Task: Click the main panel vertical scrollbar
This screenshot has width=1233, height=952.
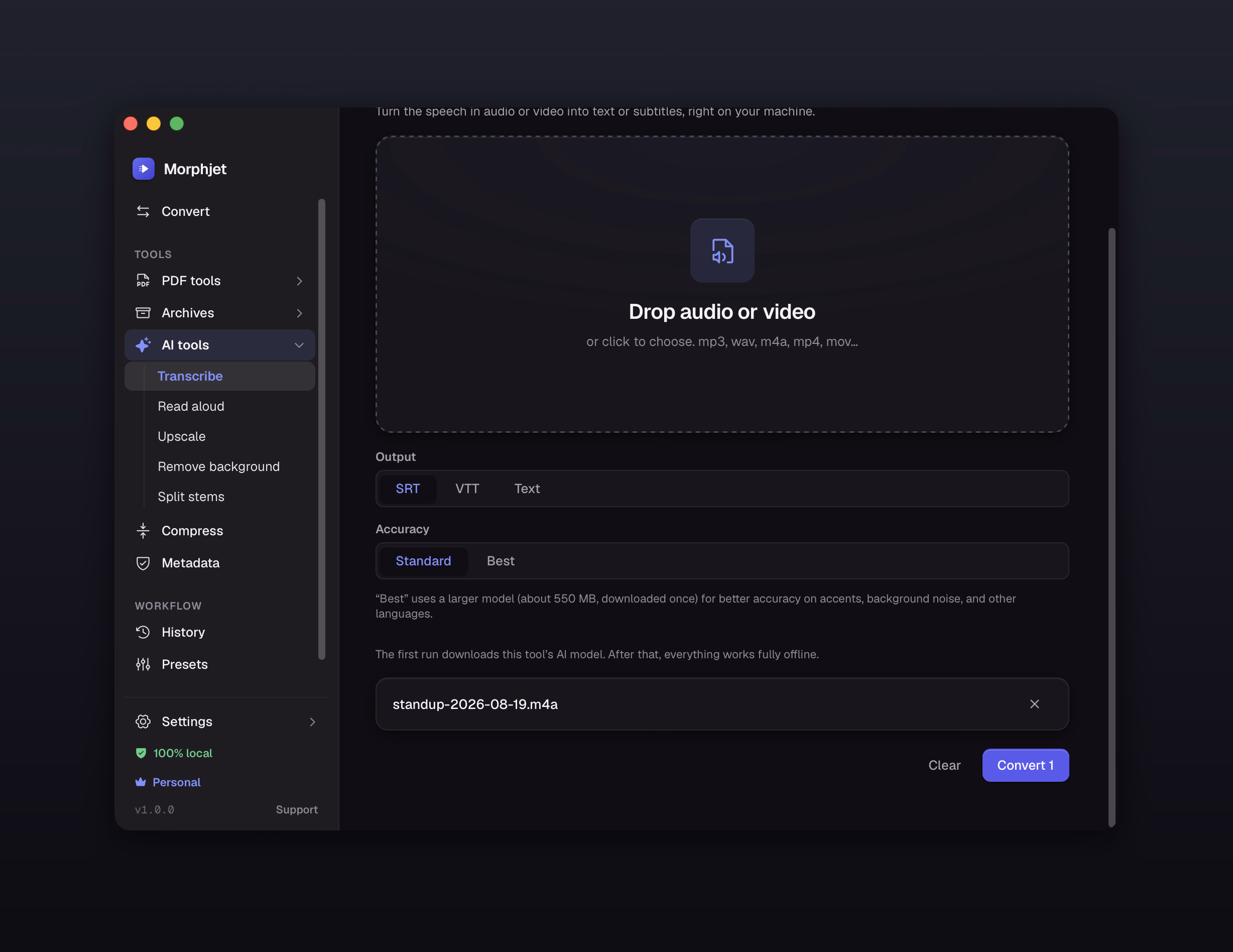Action: point(1112,528)
